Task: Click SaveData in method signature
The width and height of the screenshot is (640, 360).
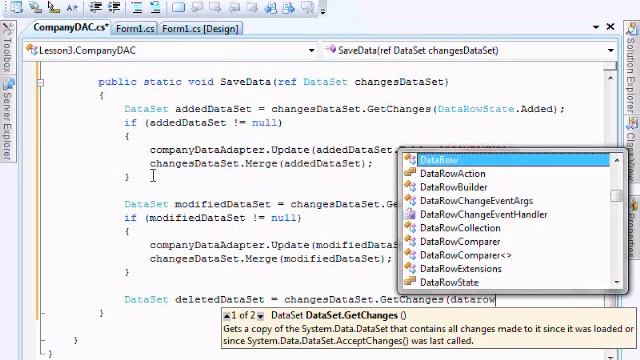Action: [x=245, y=82]
